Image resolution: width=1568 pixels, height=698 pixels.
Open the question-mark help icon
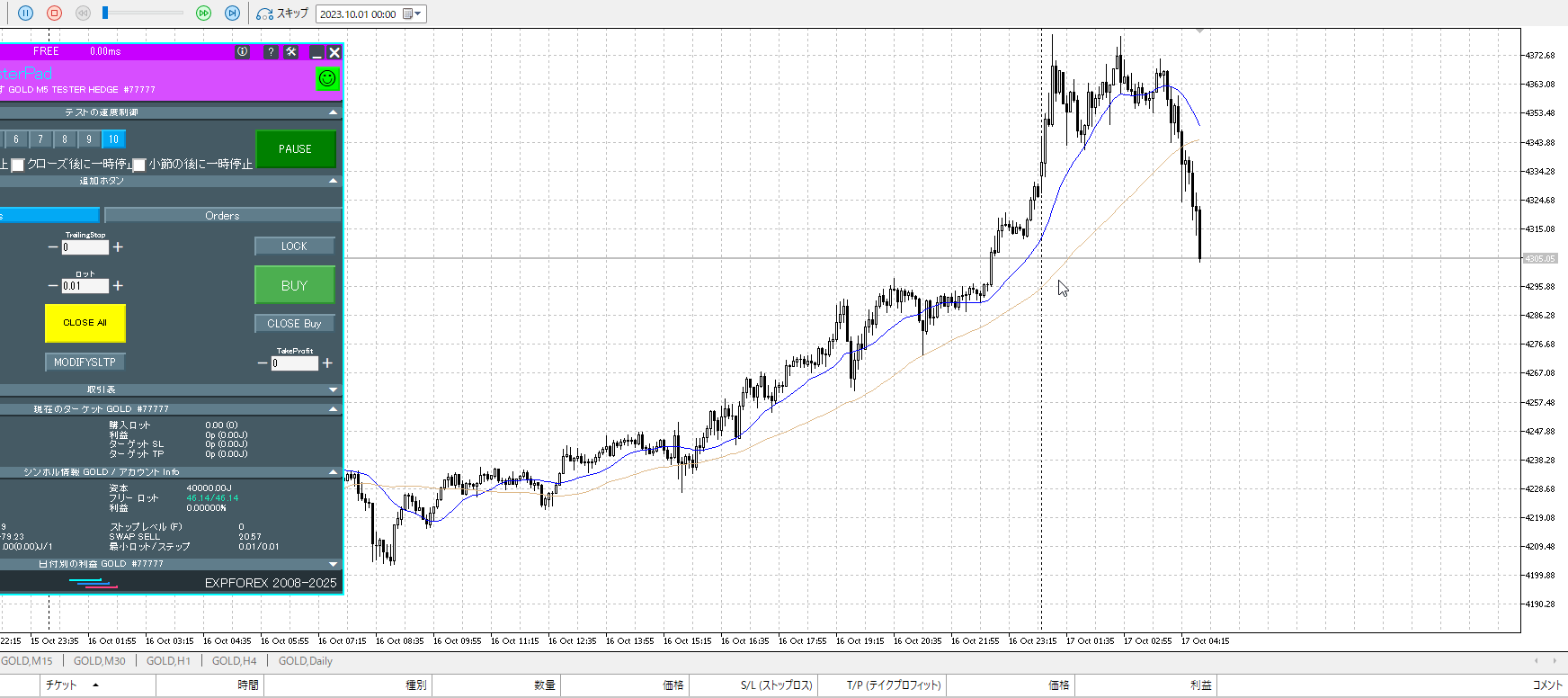click(271, 52)
